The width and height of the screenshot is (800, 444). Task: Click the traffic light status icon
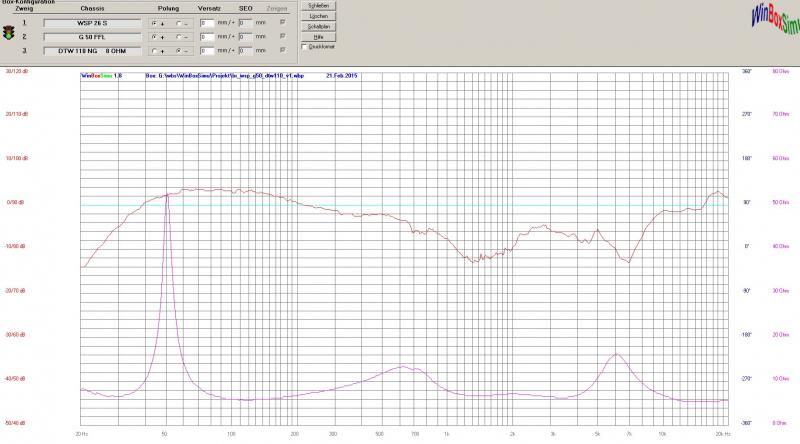(10, 34)
